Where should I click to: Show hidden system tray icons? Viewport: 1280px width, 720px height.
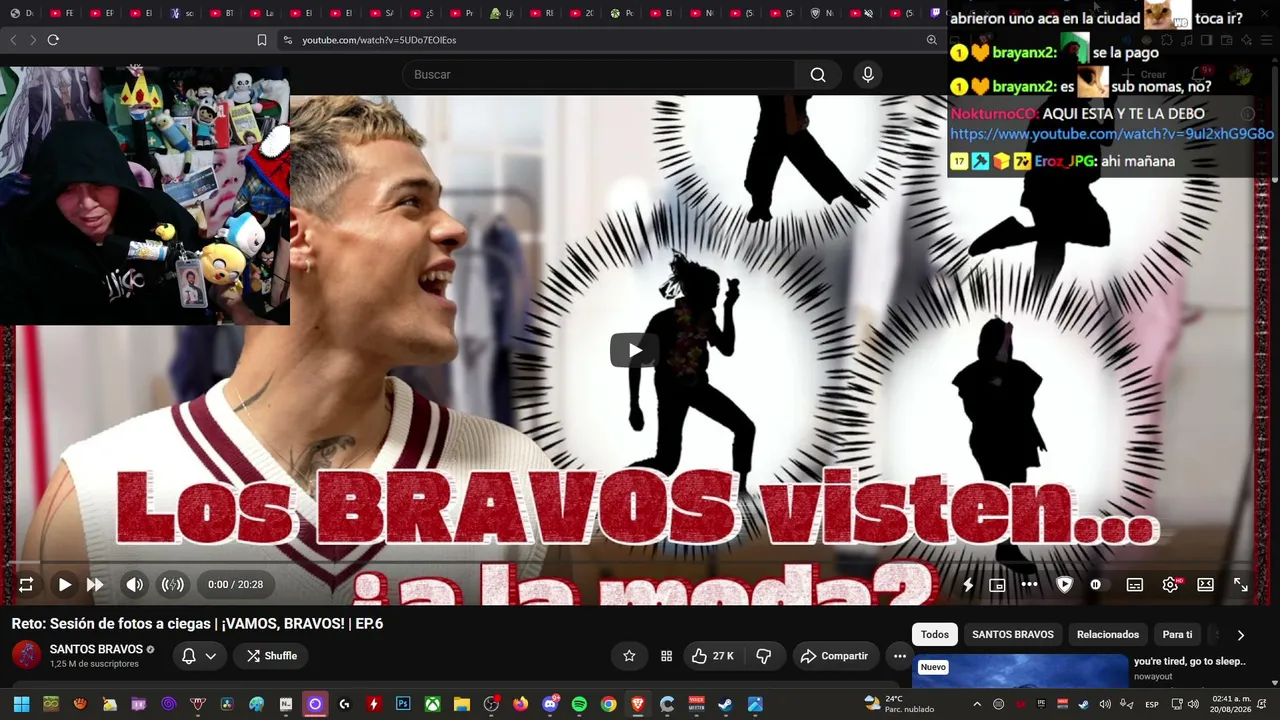click(x=977, y=704)
